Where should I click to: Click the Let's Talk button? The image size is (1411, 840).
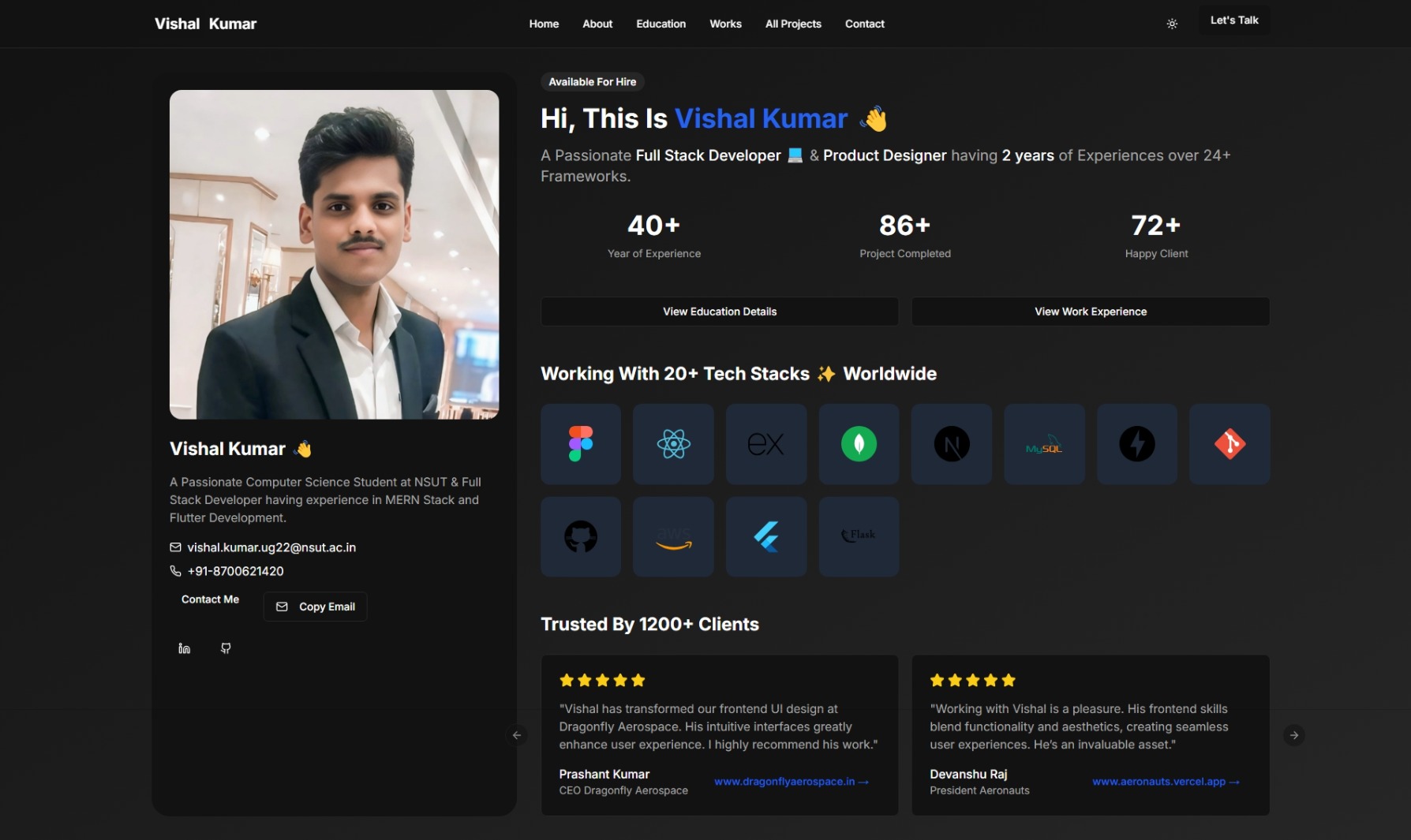pos(1233,20)
